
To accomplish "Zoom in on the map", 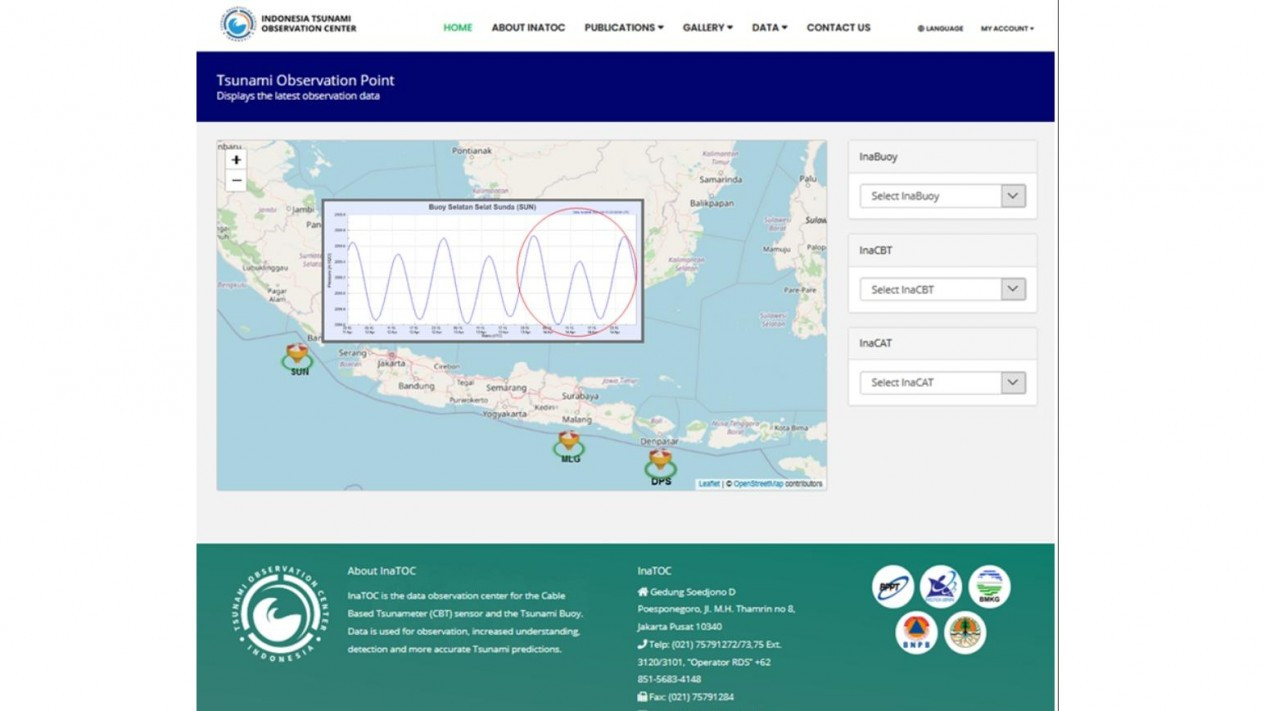I will [x=236, y=160].
